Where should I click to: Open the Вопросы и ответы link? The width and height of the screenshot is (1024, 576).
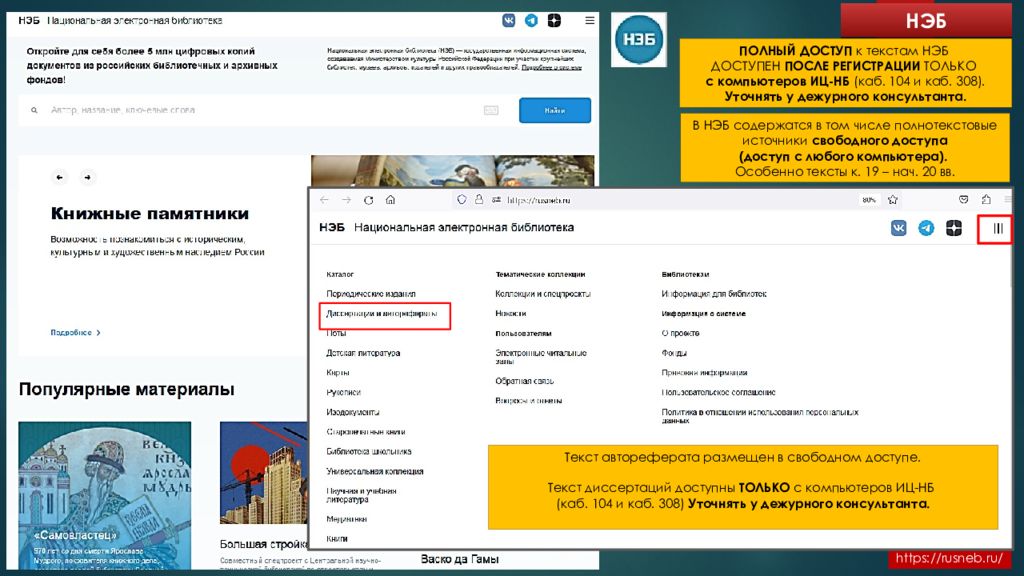click(x=528, y=400)
